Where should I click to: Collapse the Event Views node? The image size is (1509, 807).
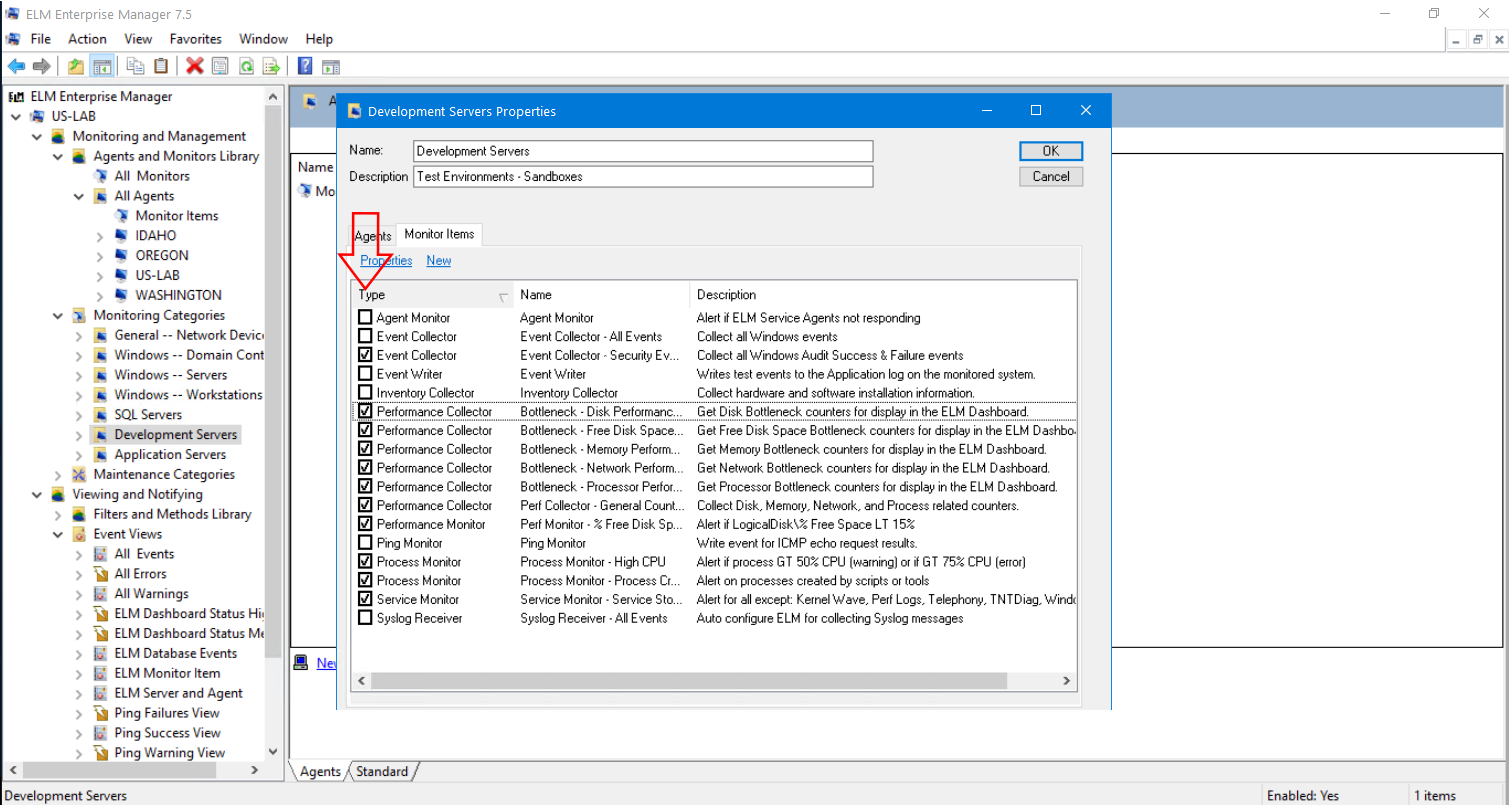(57, 534)
